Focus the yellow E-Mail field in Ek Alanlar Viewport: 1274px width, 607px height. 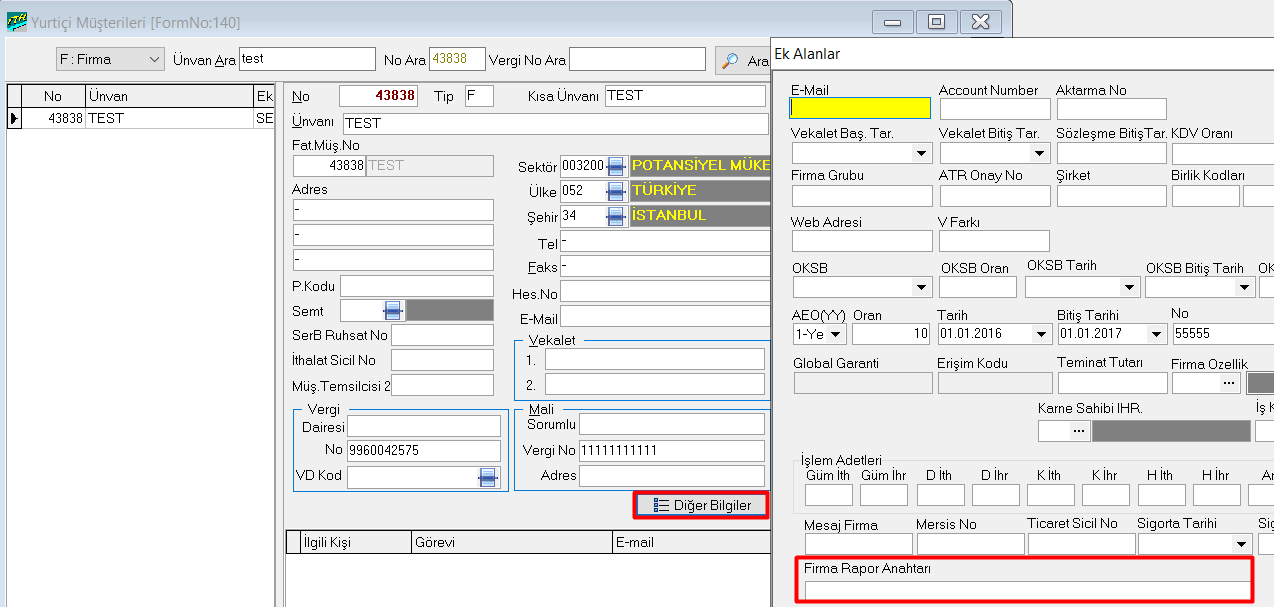860,108
